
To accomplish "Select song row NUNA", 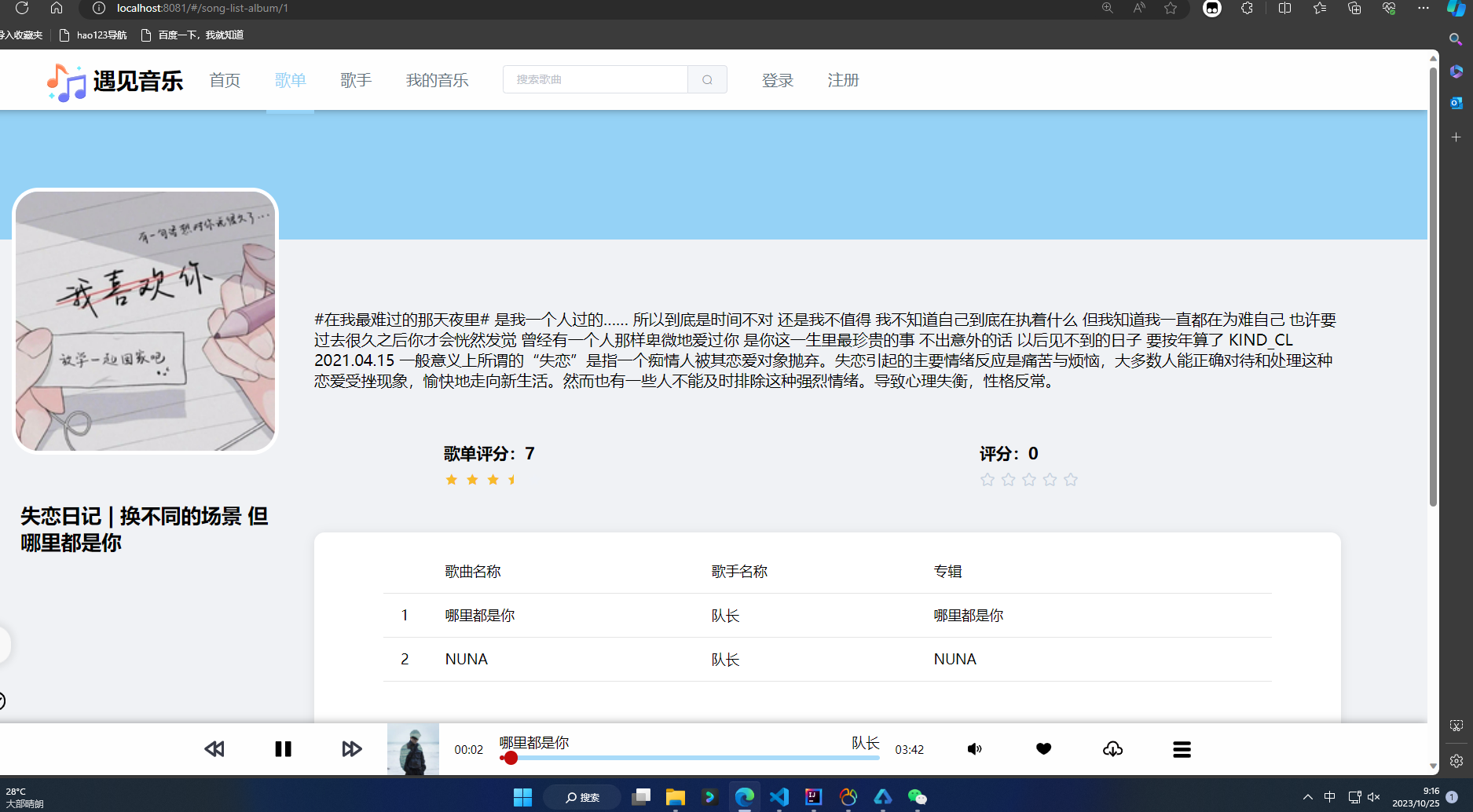I will (x=827, y=659).
